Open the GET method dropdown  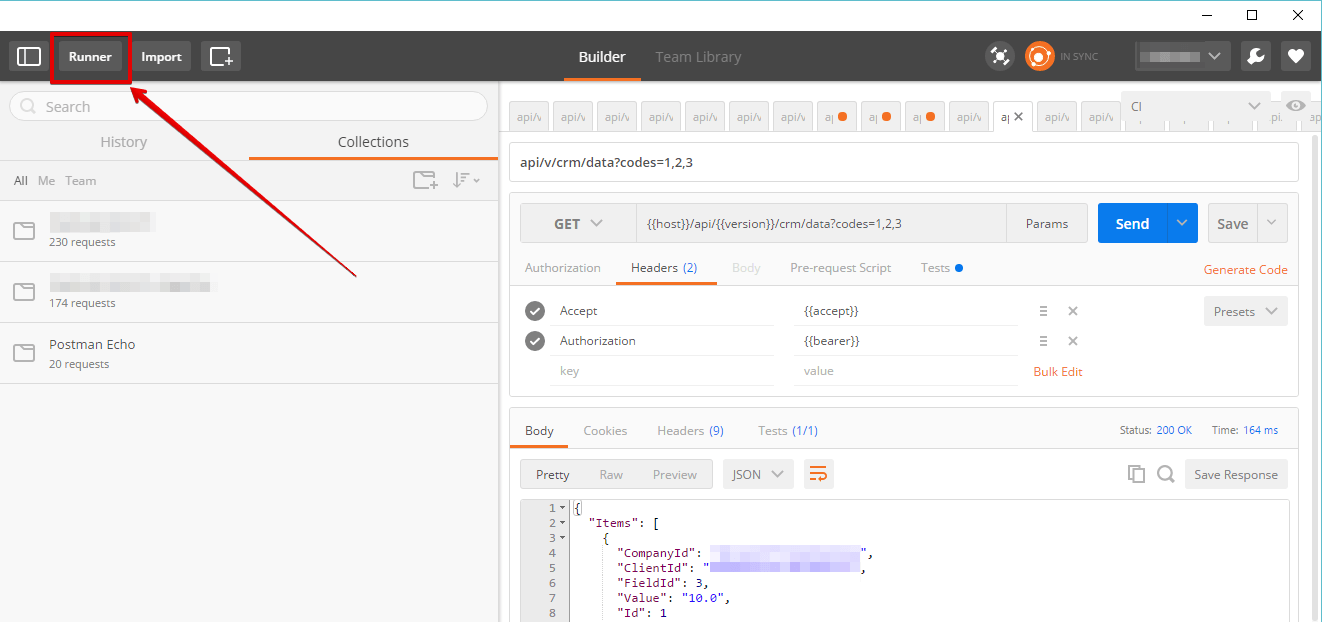click(x=578, y=224)
